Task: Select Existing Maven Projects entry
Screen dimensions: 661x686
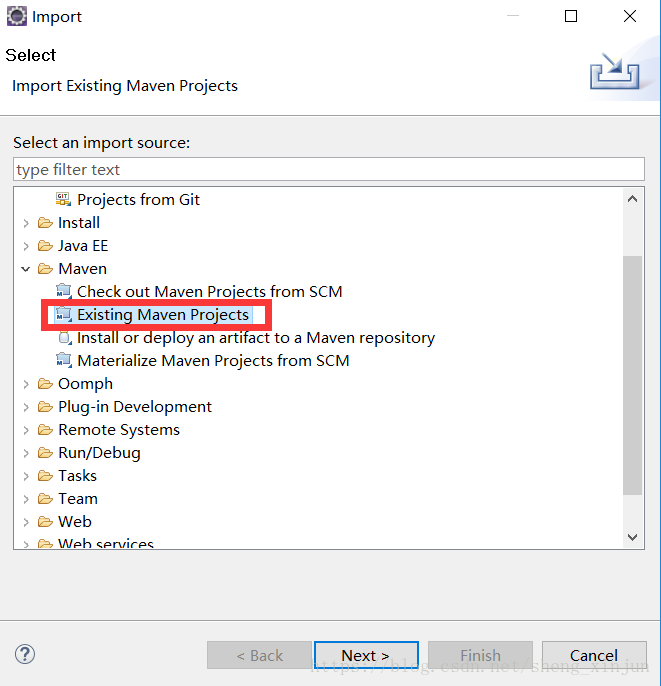Action: point(163,315)
